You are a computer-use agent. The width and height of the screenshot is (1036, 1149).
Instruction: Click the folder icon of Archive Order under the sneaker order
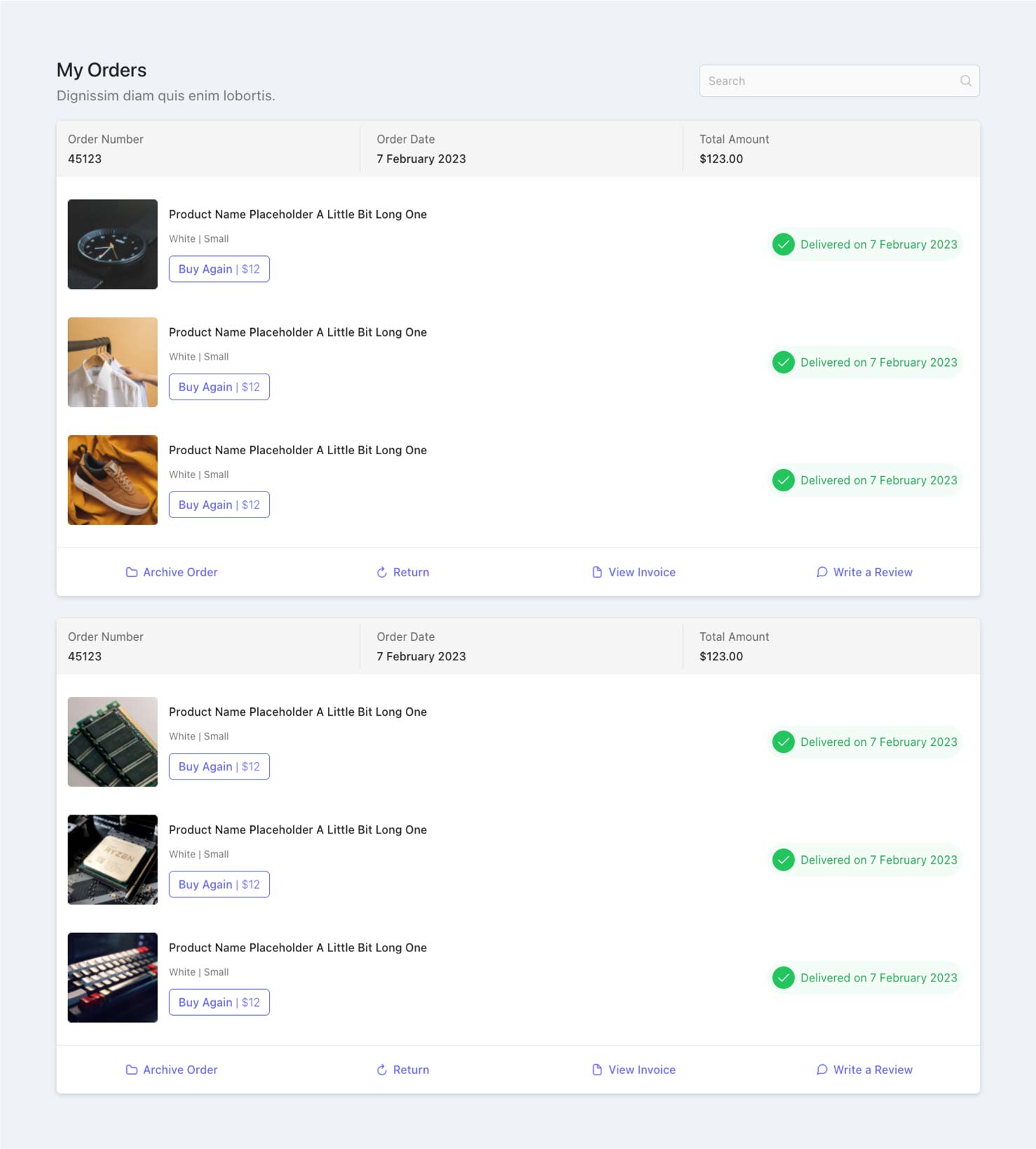pyautogui.click(x=131, y=572)
